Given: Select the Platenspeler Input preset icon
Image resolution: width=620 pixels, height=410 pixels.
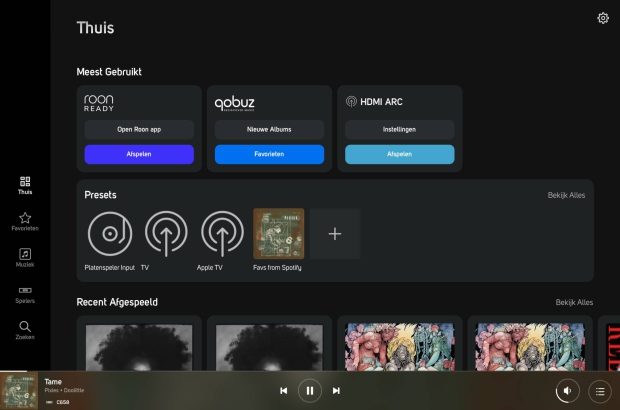Looking at the screenshot, I should click(x=110, y=233).
